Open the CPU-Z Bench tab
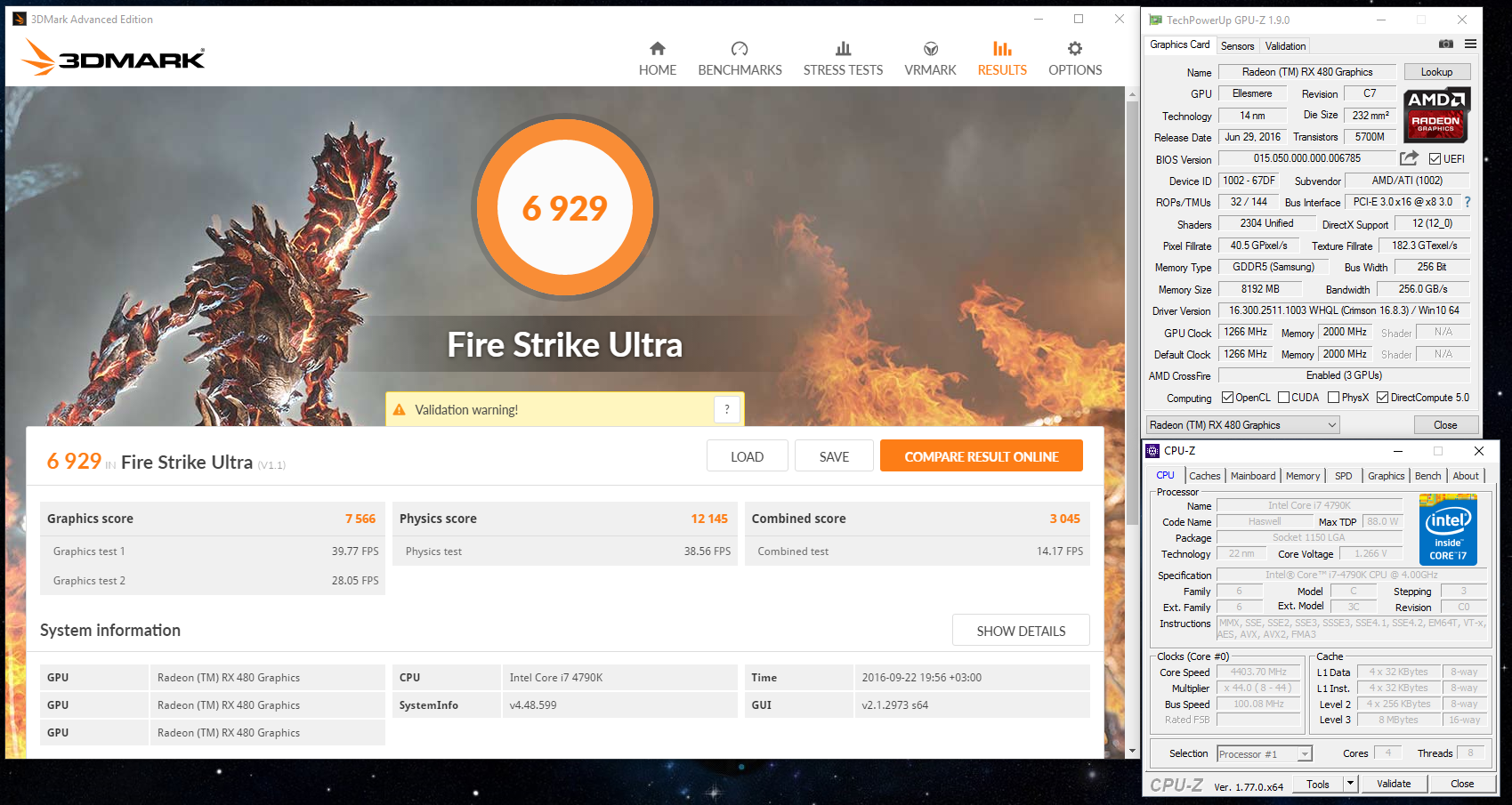 (x=1427, y=476)
